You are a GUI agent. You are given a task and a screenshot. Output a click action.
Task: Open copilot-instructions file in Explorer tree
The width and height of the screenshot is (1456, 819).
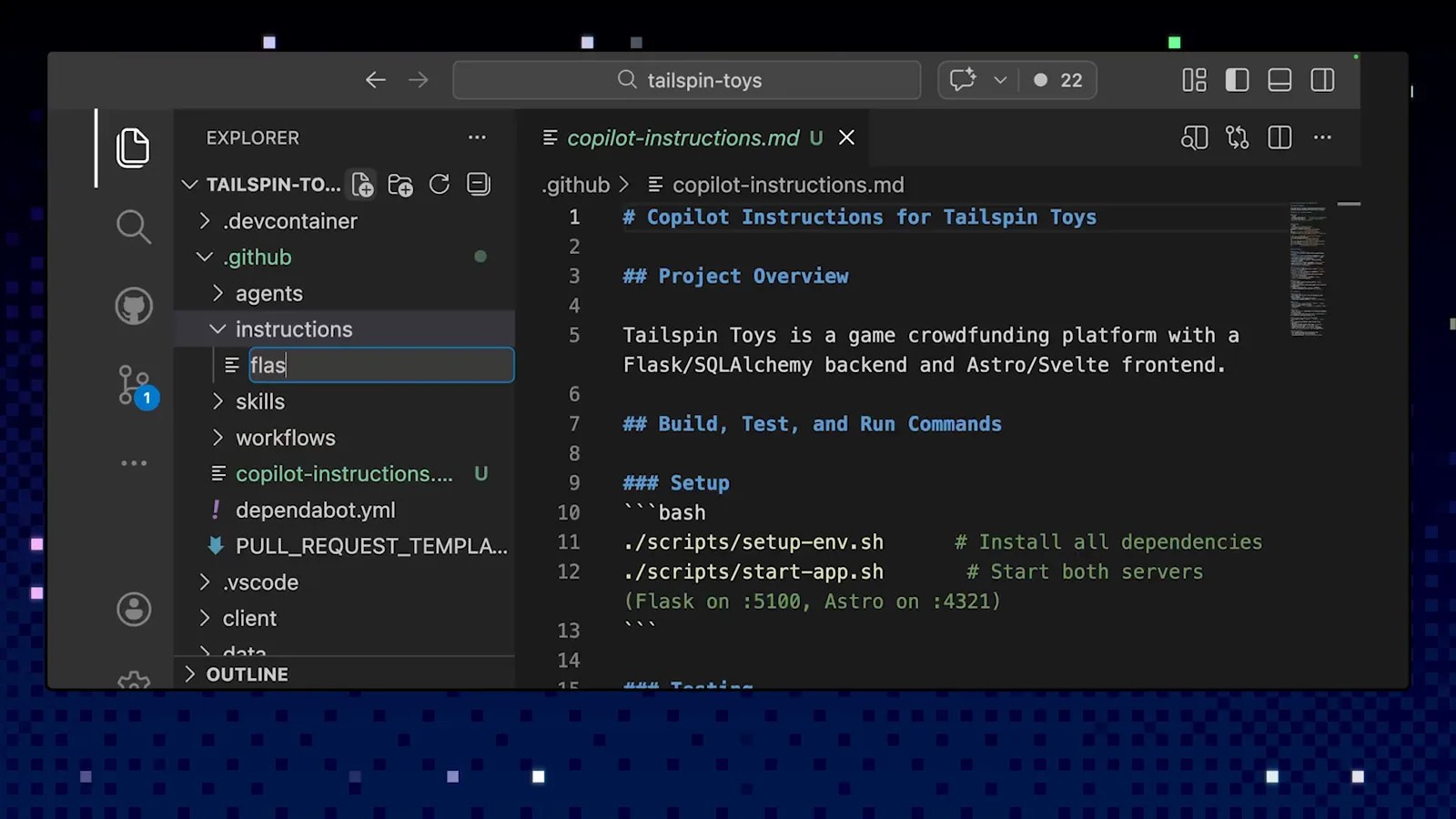pyautogui.click(x=344, y=474)
